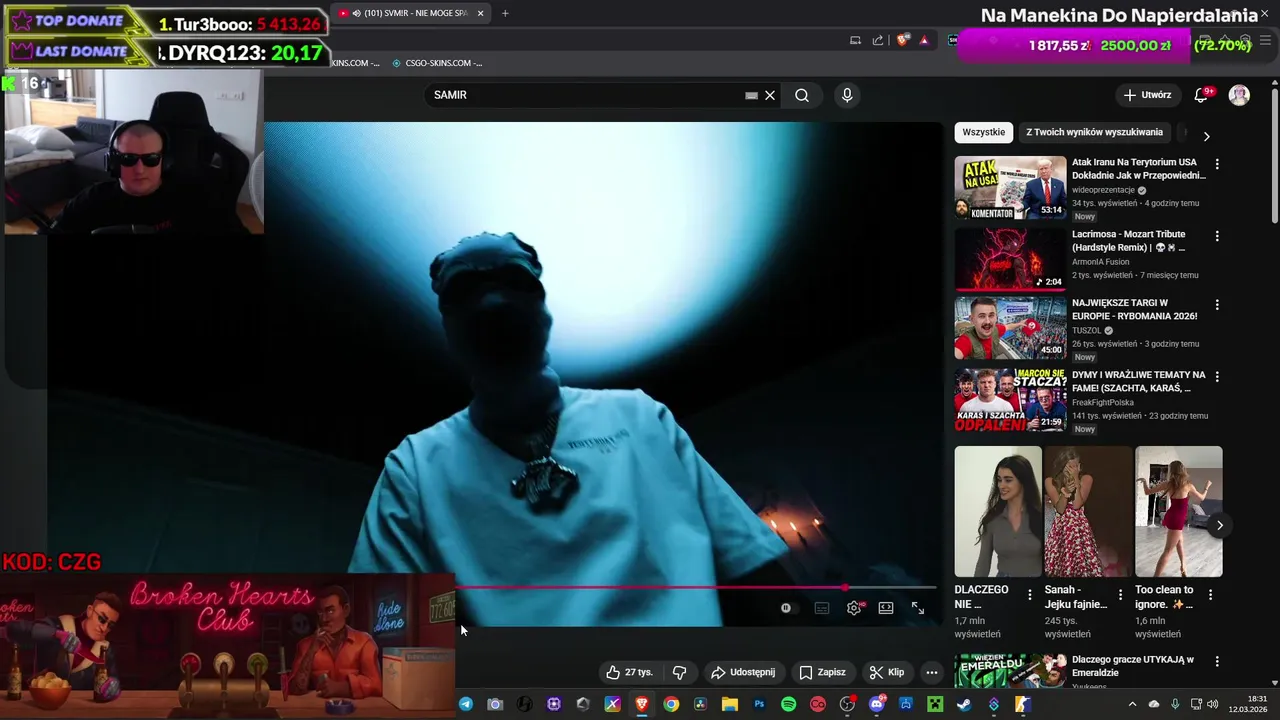Clear the SAMIR search text with the X
This screenshot has height=720, width=1280.
tap(770, 95)
